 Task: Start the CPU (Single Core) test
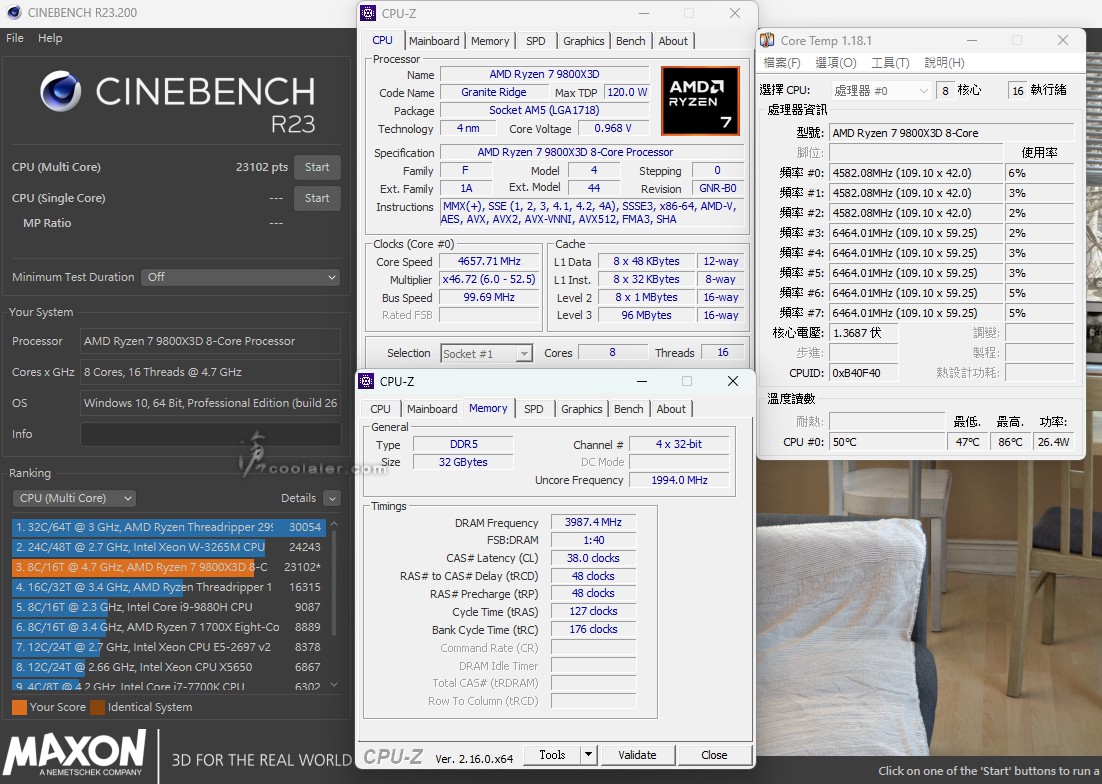[x=317, y=198]
